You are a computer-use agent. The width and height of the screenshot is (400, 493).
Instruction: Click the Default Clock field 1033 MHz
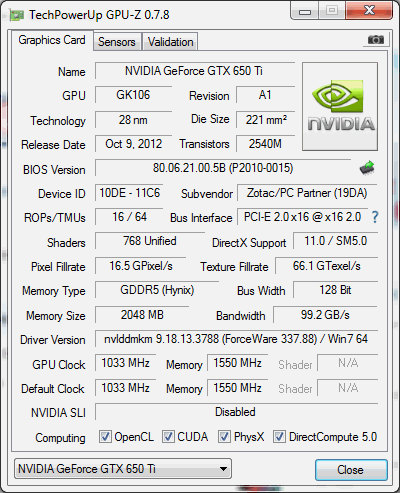pyautogui.click(x=125, y=388)
